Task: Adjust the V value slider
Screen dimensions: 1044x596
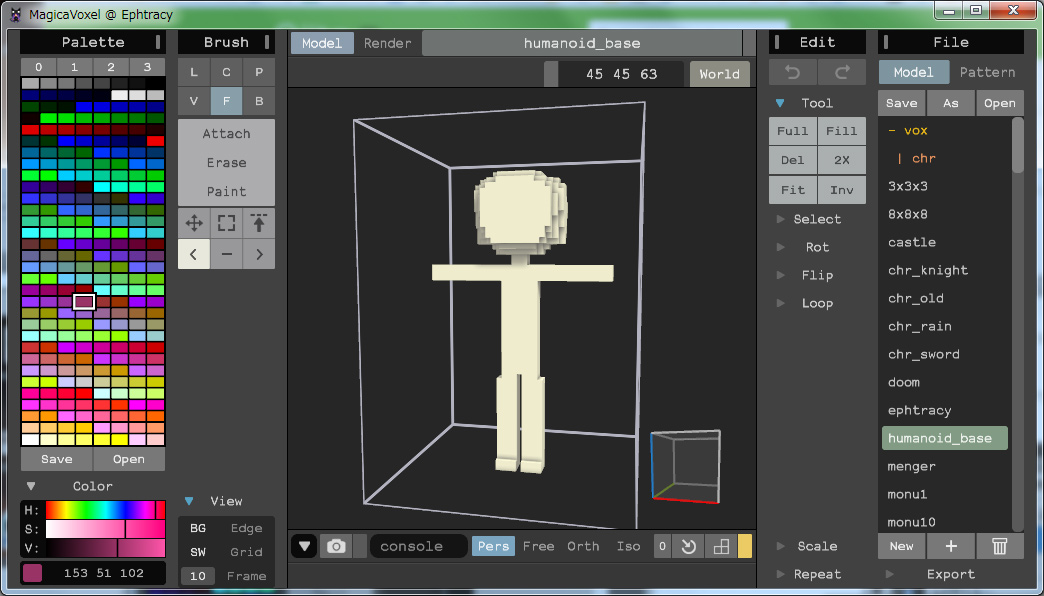Action: coord(105,549)
